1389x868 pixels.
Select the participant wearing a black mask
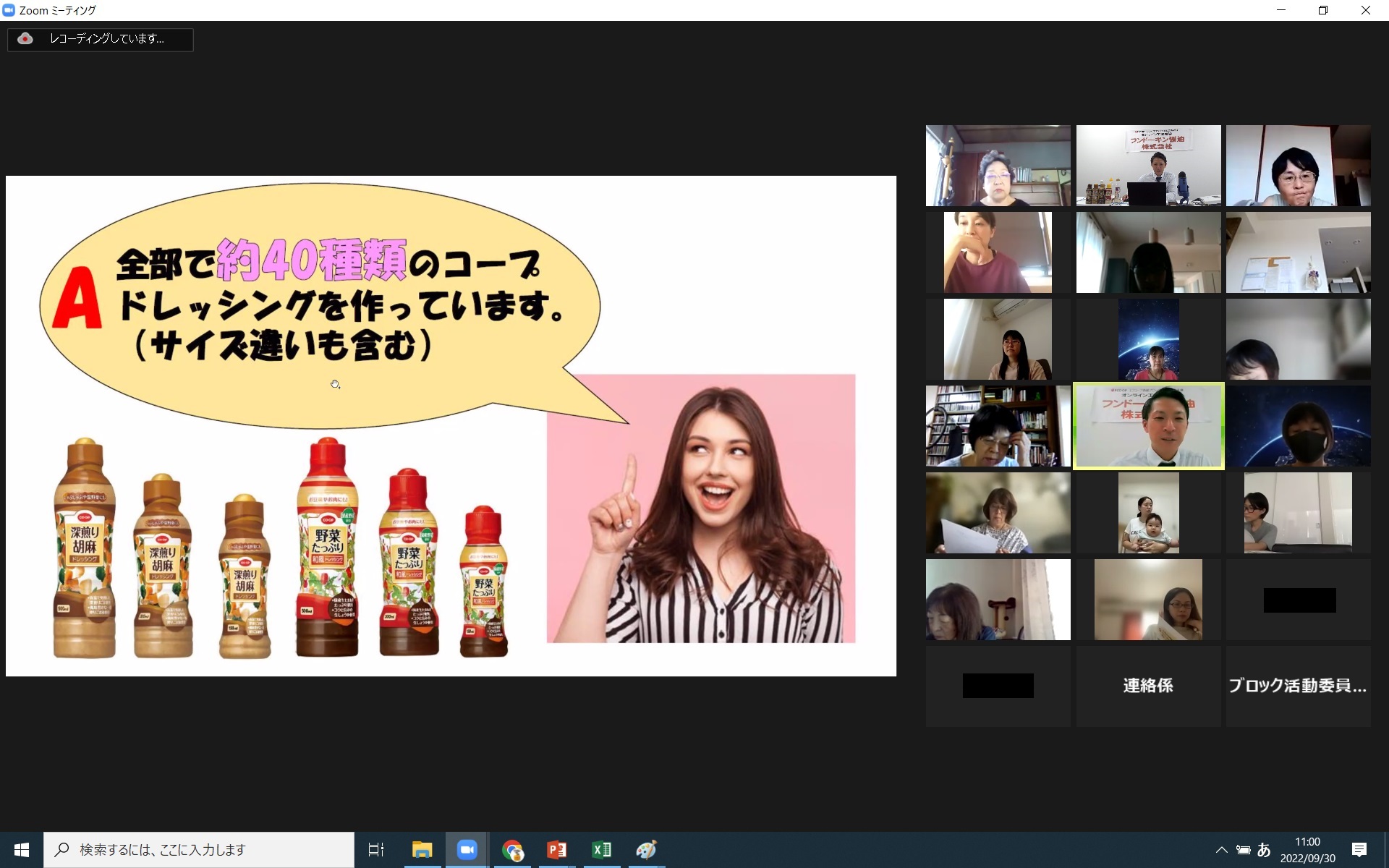(1298, 426)
